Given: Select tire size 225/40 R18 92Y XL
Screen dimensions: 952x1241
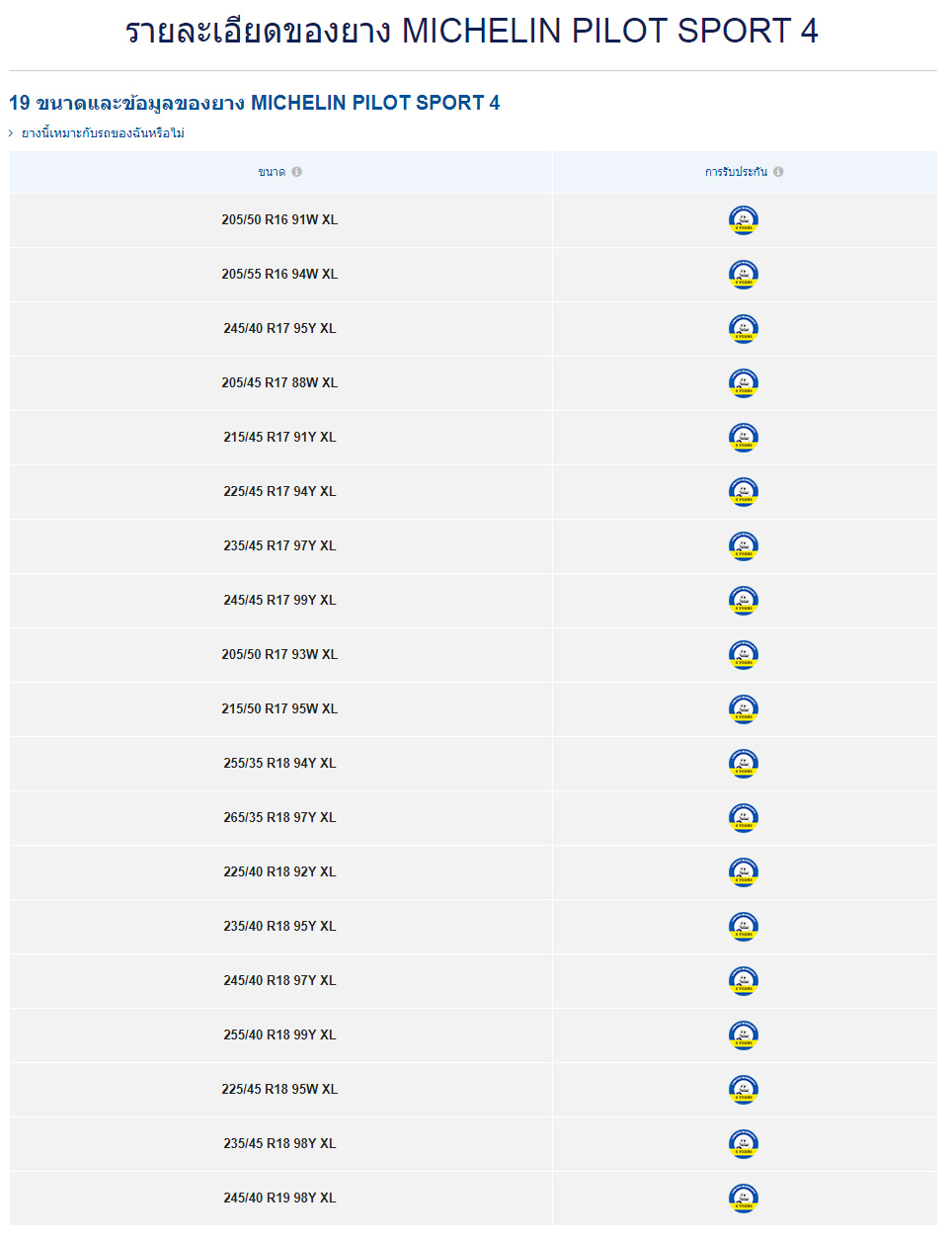Looking at the screenshot, I should click(279, 872).
